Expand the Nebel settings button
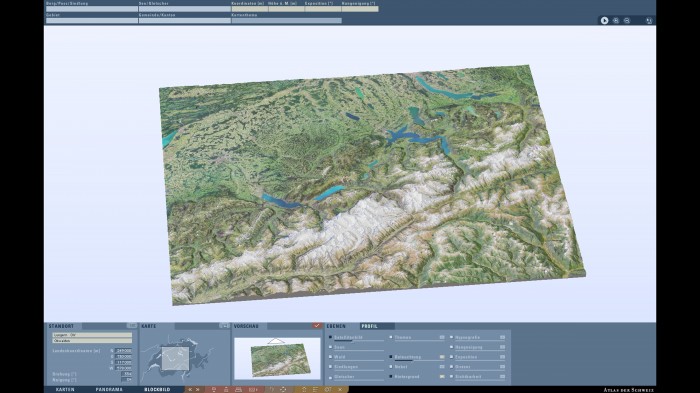Screen dimensions: 700x393 click(x=442, y=367)
